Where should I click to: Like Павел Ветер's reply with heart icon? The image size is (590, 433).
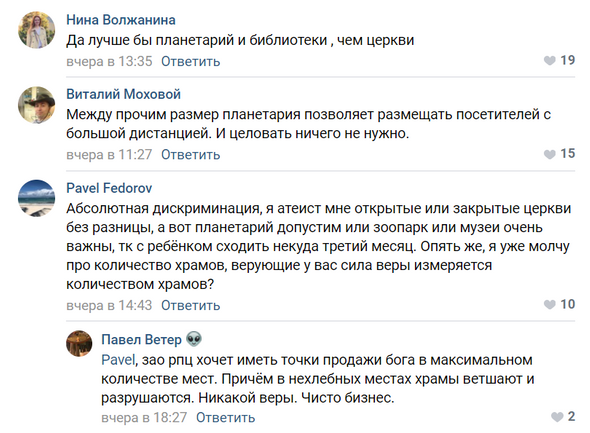[557, 416]
